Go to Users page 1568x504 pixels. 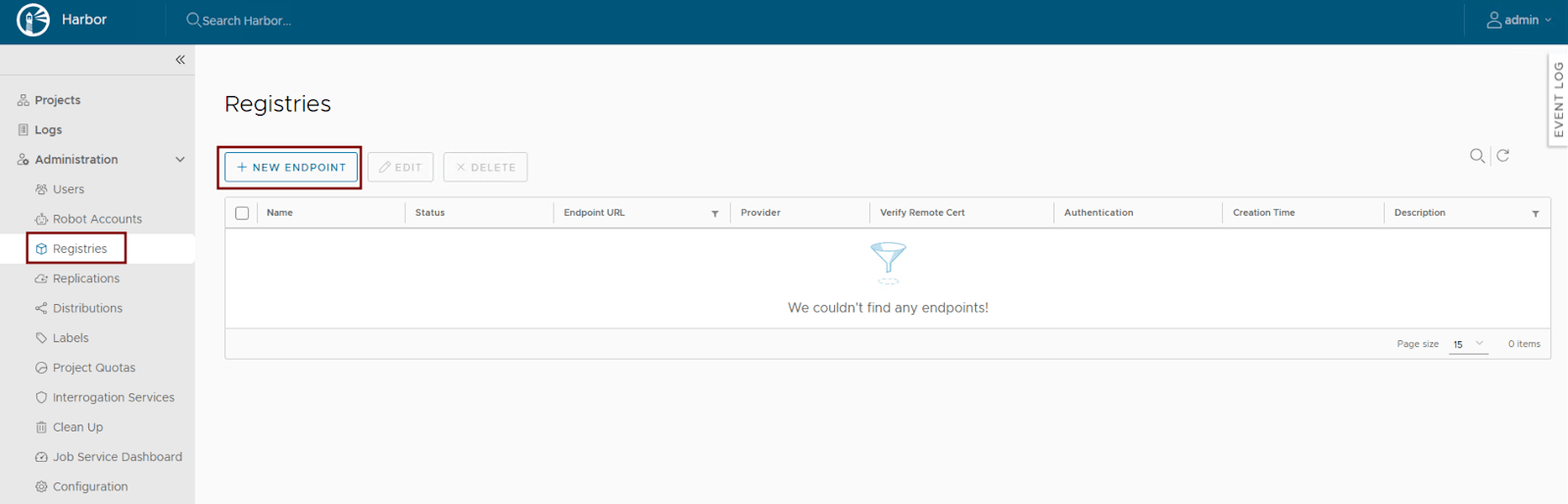(69, 189)
